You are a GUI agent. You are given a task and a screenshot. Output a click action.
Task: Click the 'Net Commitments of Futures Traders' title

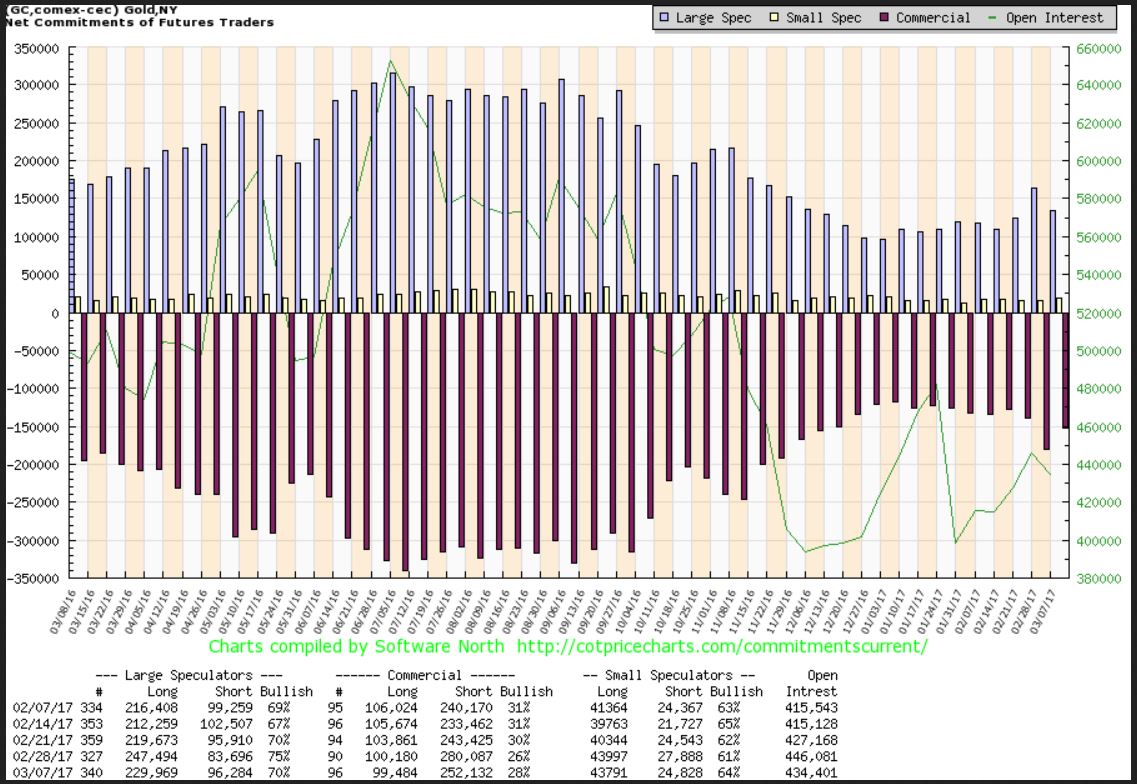138,22
